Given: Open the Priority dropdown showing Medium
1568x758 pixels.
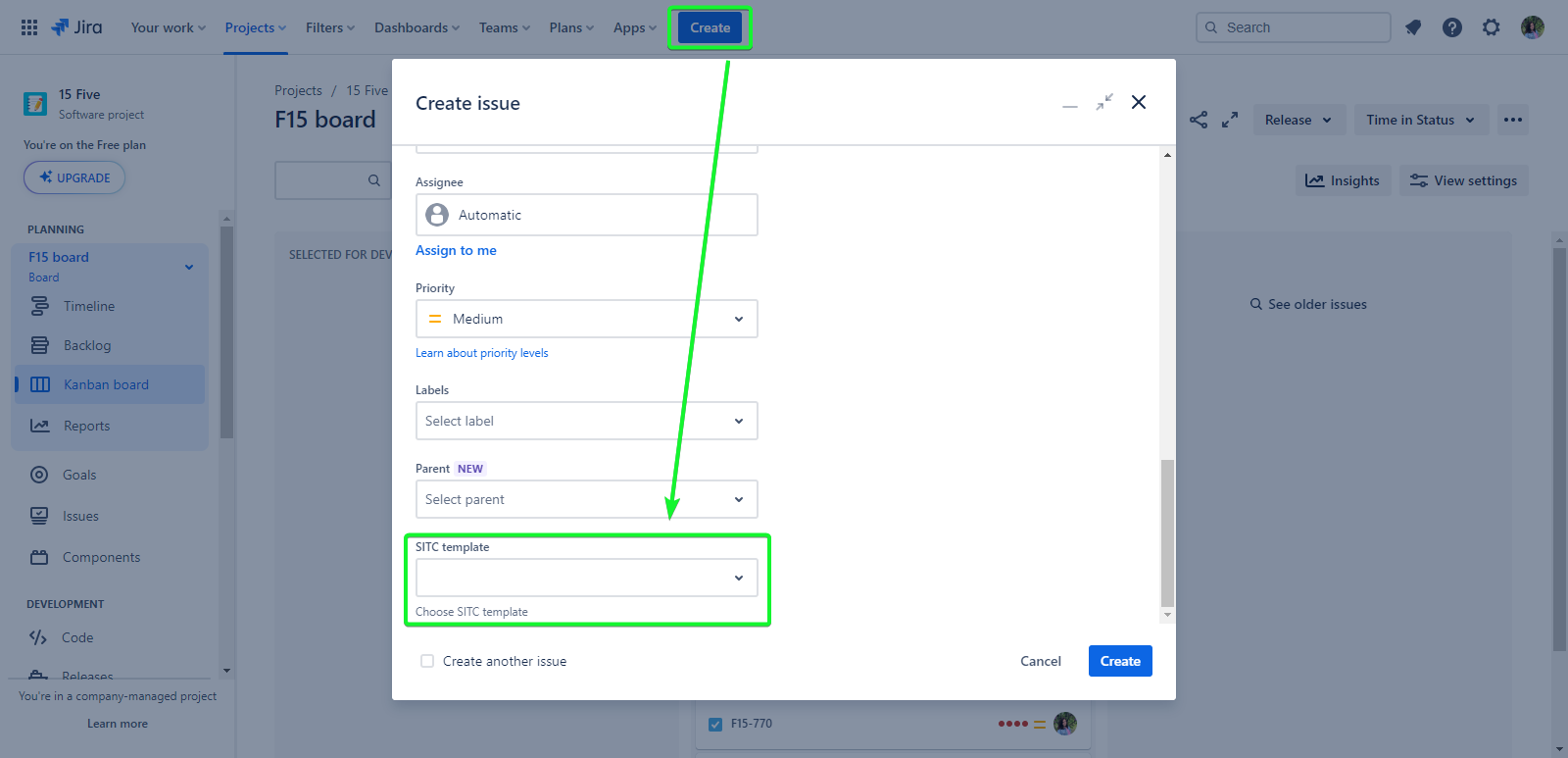Looking at the screenshot, I should [586, 319].
